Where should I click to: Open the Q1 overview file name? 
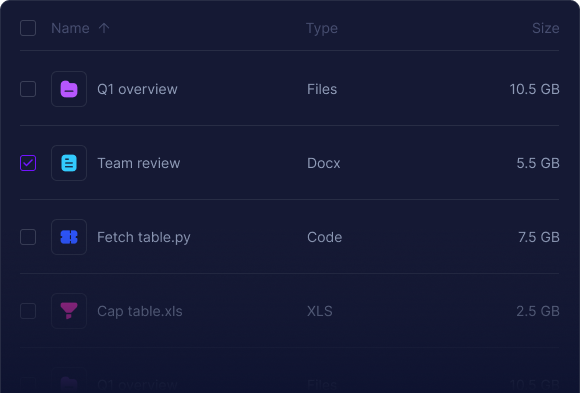(x=137, y=89)
